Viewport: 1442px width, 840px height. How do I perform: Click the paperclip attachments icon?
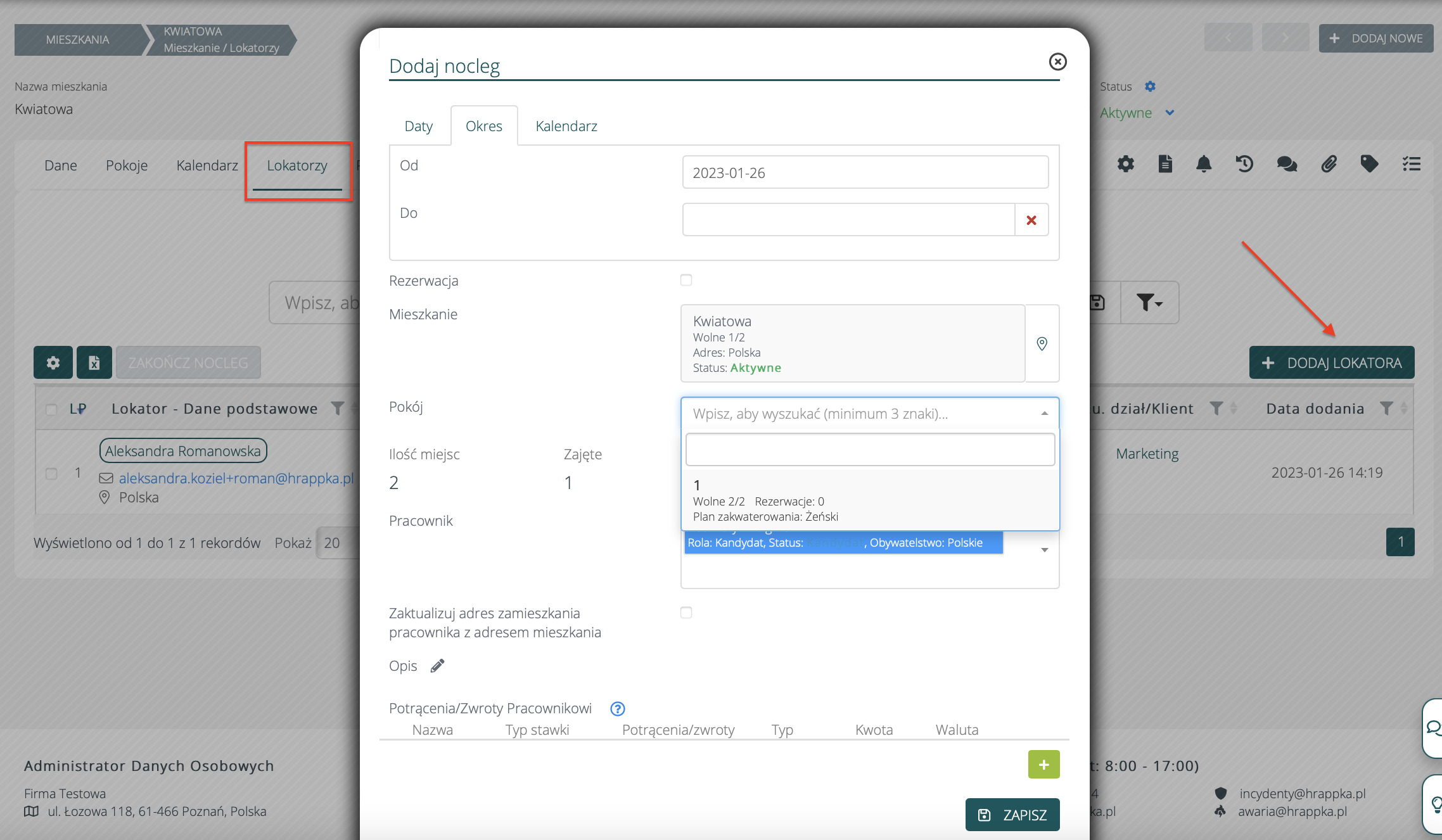pos(1329,165)
